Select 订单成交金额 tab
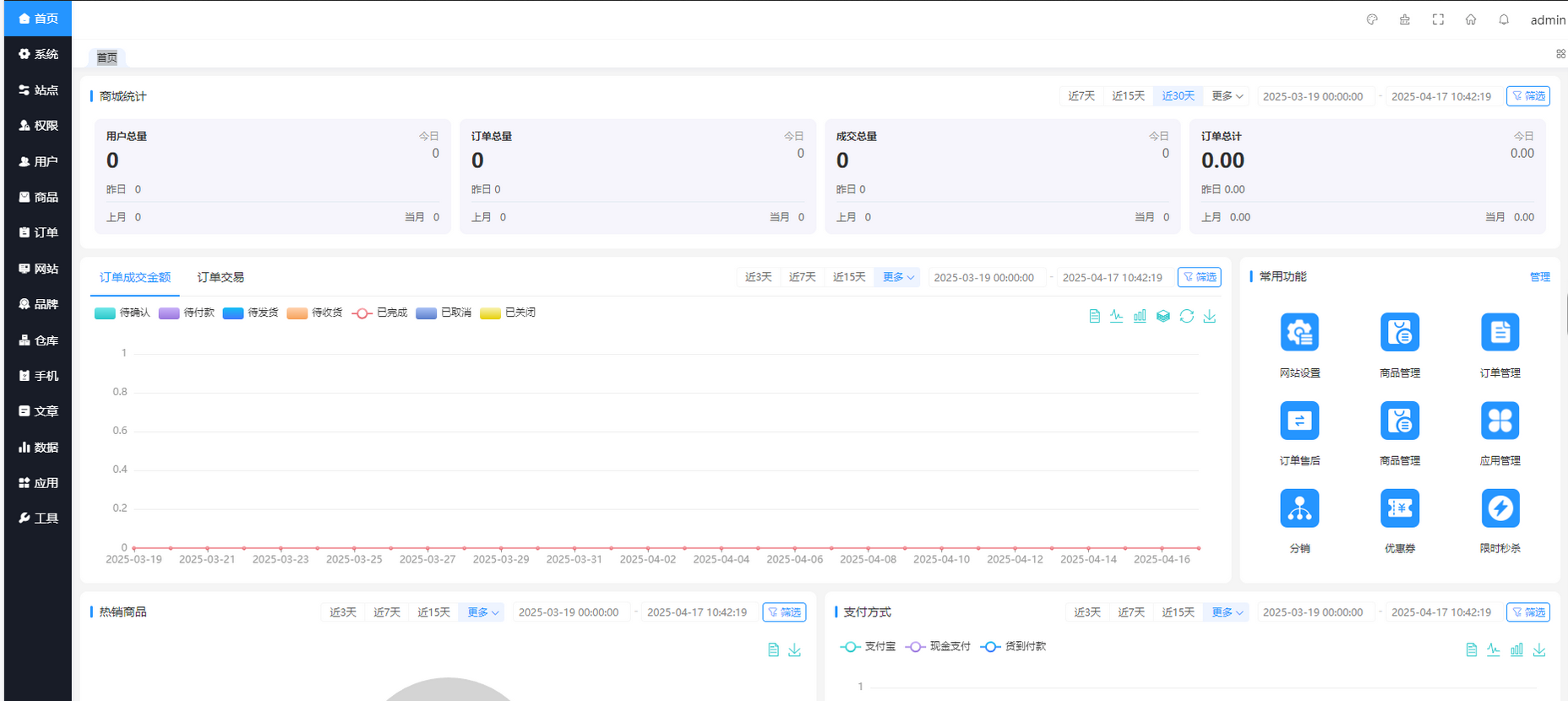This screenshot has width=1568, height=701. click(x=135, y=277)
